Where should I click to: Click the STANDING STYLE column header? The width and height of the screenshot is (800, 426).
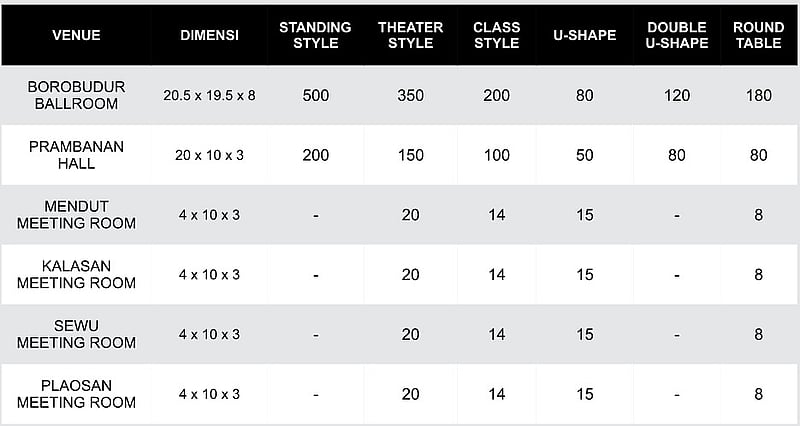(x=315, y=35)
